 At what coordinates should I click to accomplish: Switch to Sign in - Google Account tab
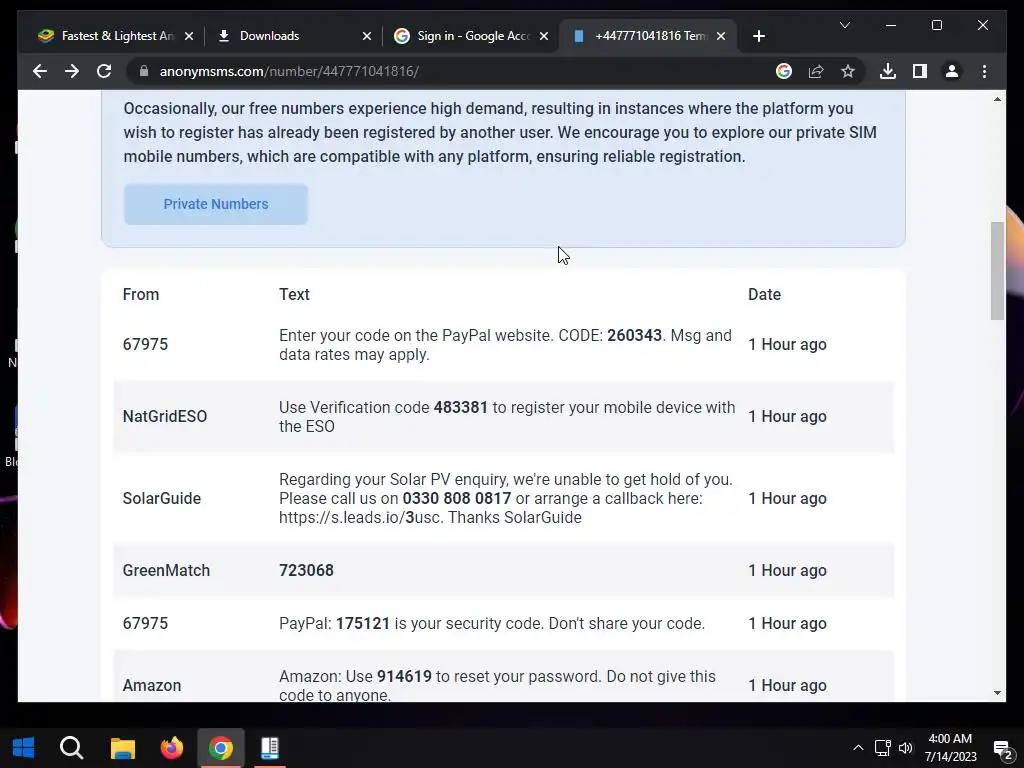[472, 36]
